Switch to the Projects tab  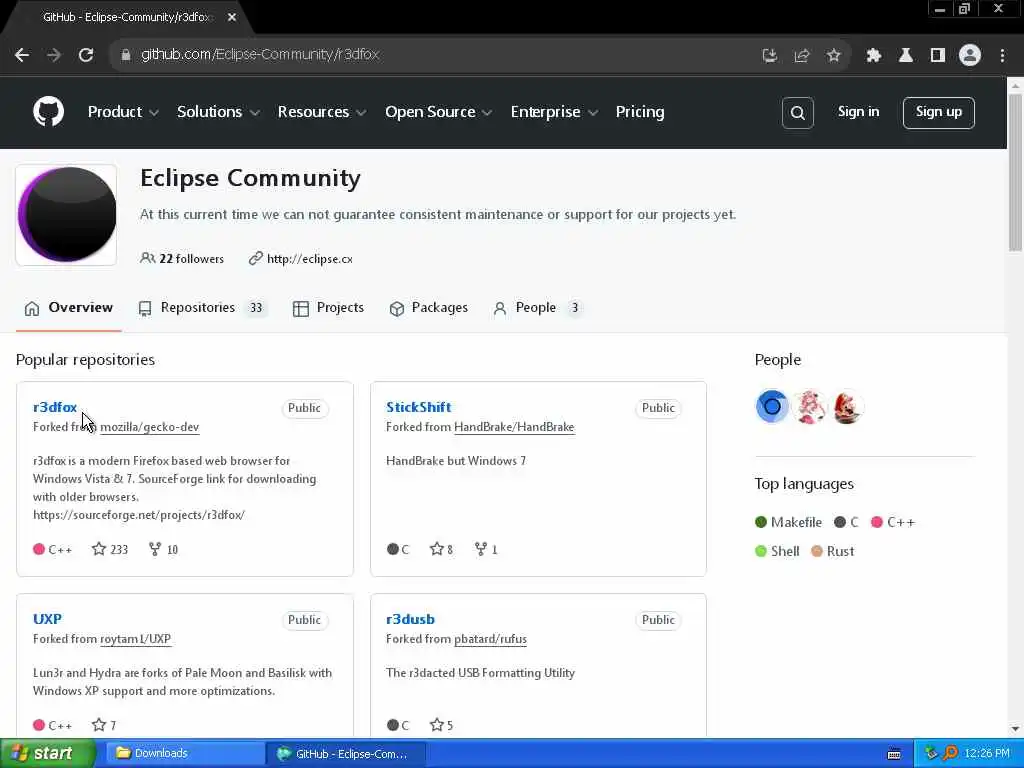pyautogui.click(x=328, y=308)
